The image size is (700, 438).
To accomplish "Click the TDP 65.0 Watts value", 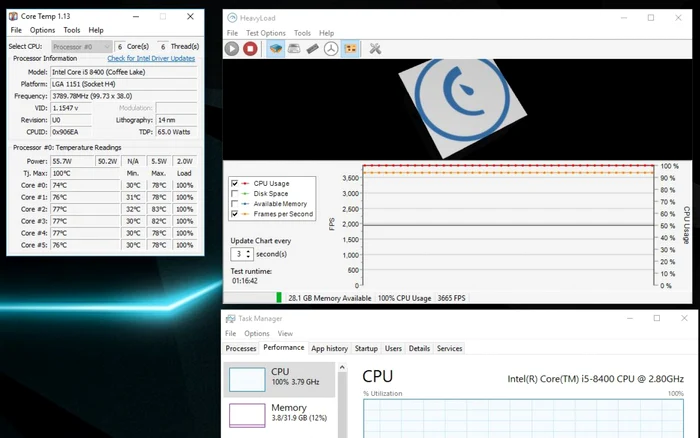I will pyautogui.click(x=176, y=132).
